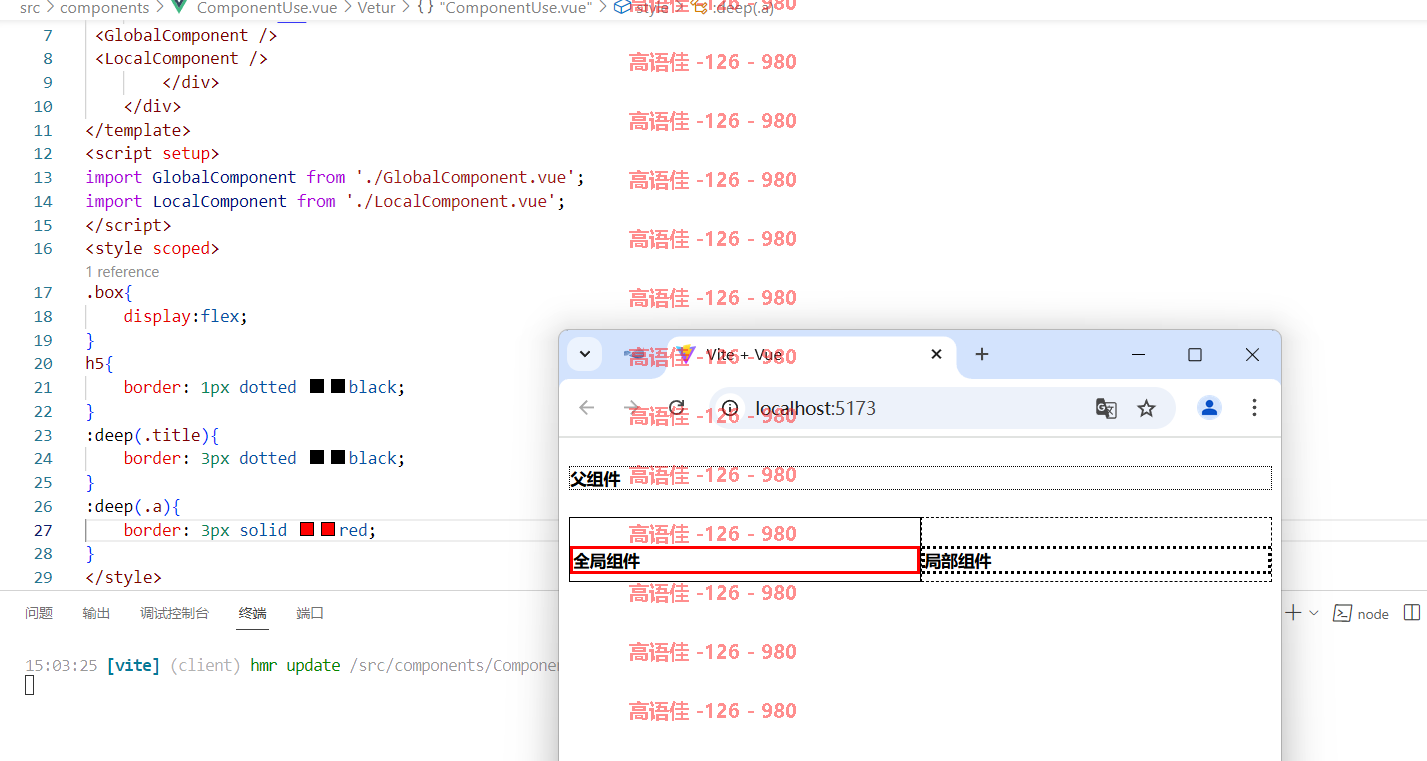The width and height of the screenshot is (1427, 761).
Task: Open the Vetur breadcrumb segment
Action: coord(377,8)
